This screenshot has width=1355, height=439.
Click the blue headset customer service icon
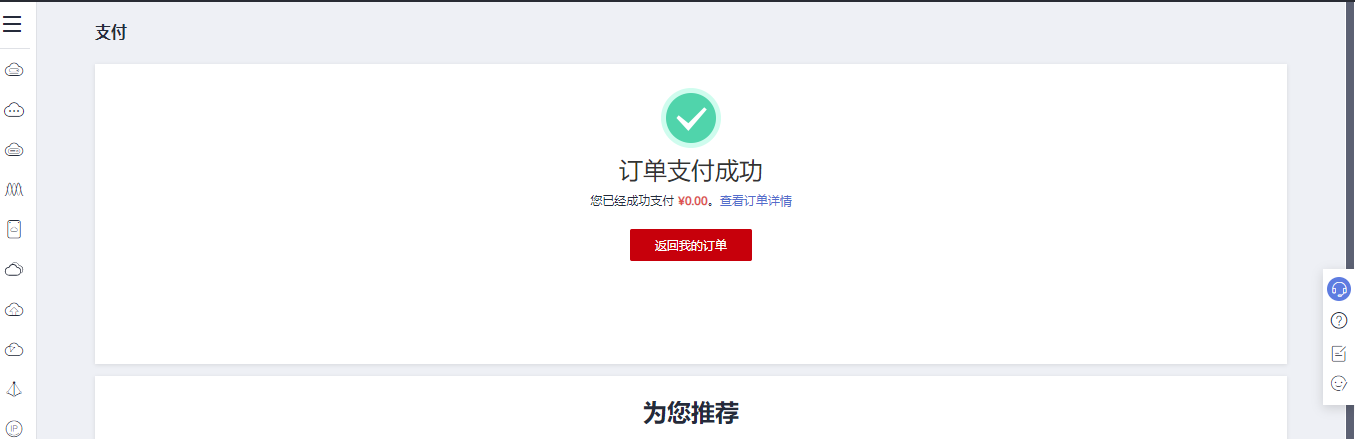[x=1339, y=289]
